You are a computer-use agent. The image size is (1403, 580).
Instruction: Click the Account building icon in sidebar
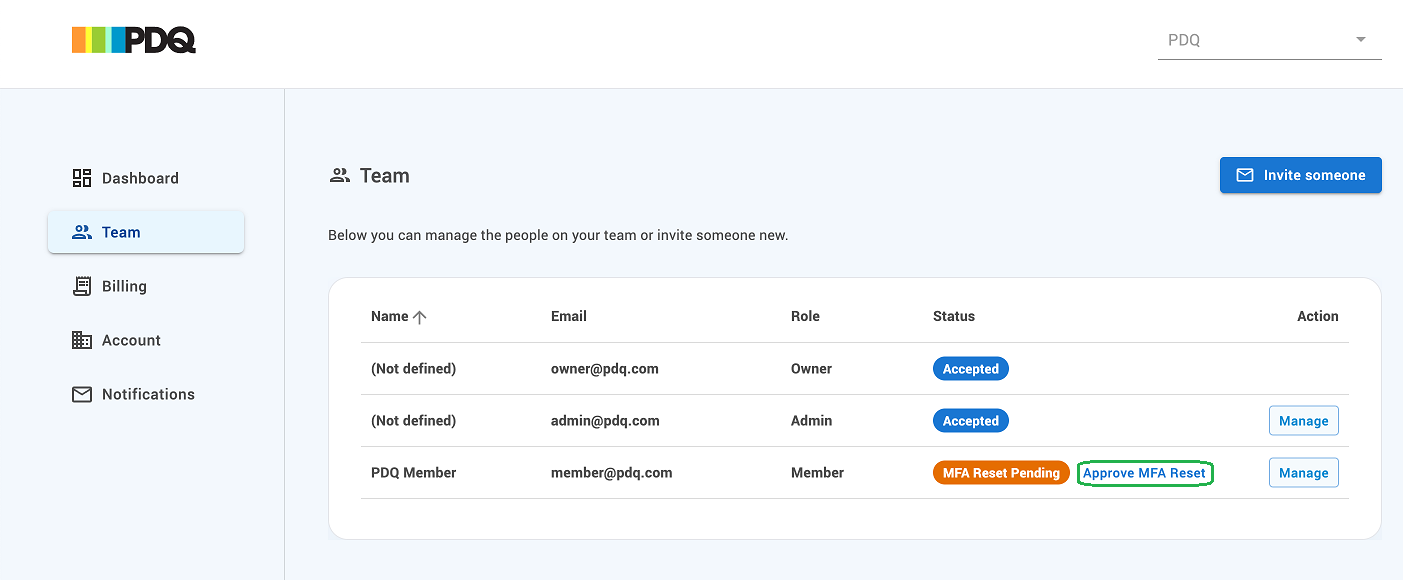click(x=82, y=340)
